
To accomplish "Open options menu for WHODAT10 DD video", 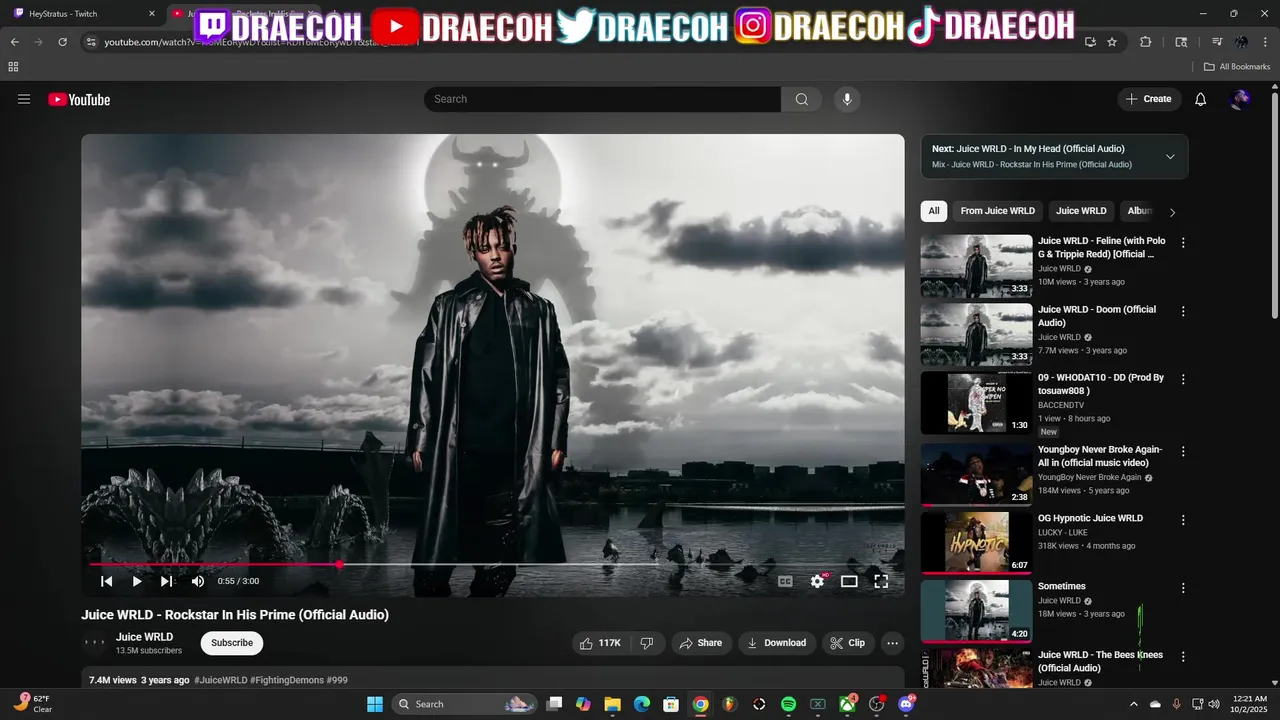I will (x=1183, y=380).
